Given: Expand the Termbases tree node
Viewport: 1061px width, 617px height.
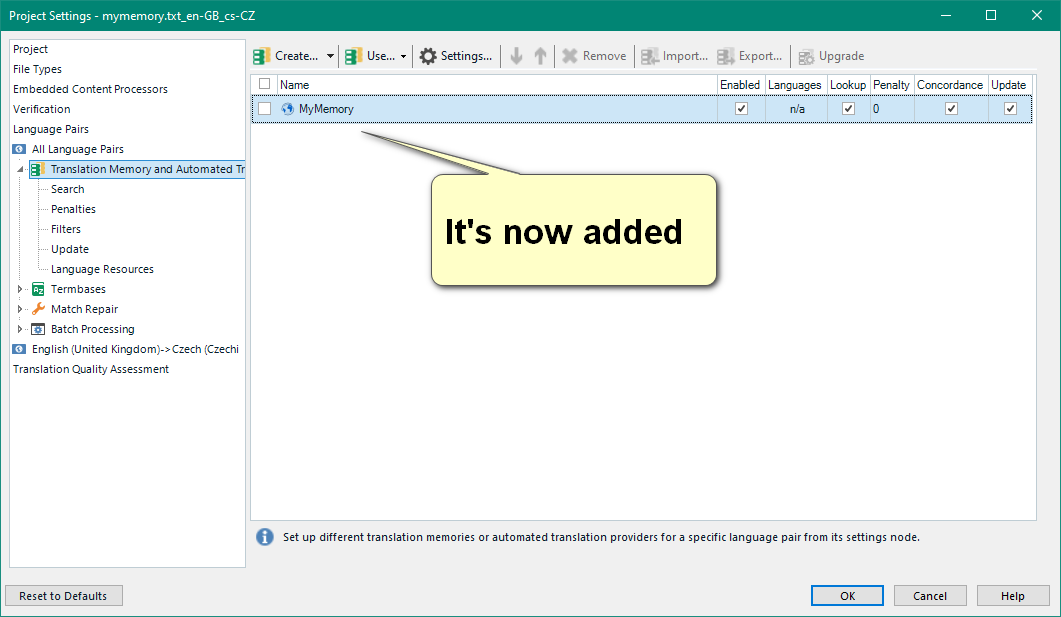Looking at the screenshot, I should (20, 289).
